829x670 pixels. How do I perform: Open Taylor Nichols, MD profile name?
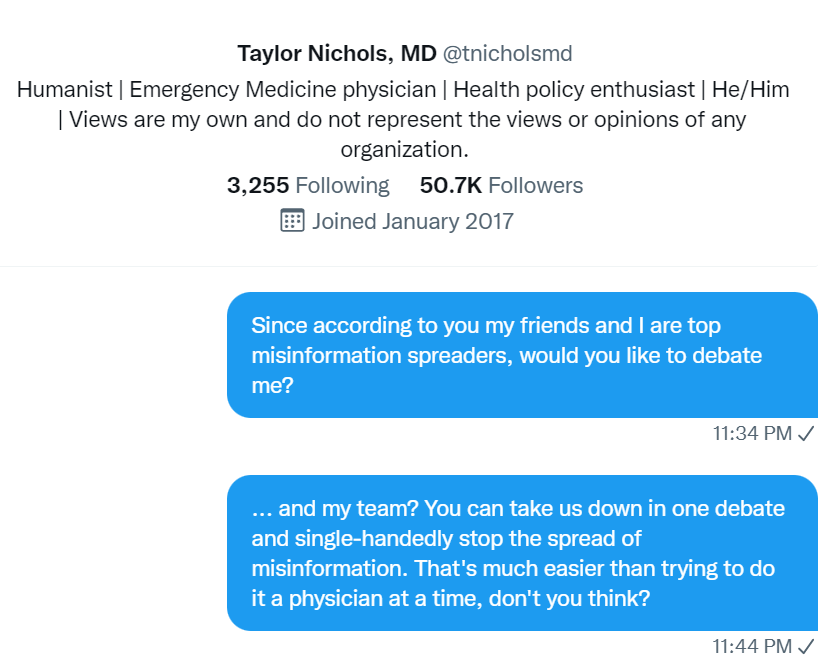point(337,53)
